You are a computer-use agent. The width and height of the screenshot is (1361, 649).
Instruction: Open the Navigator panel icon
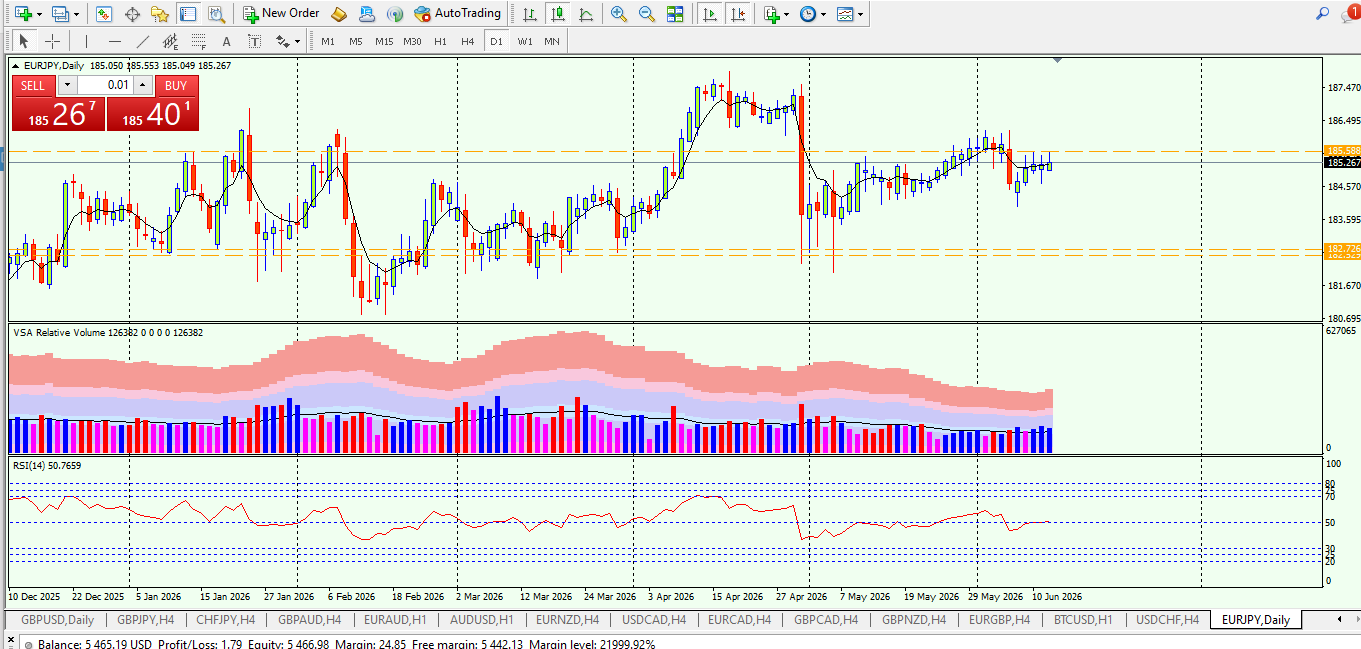click(159, 13)
